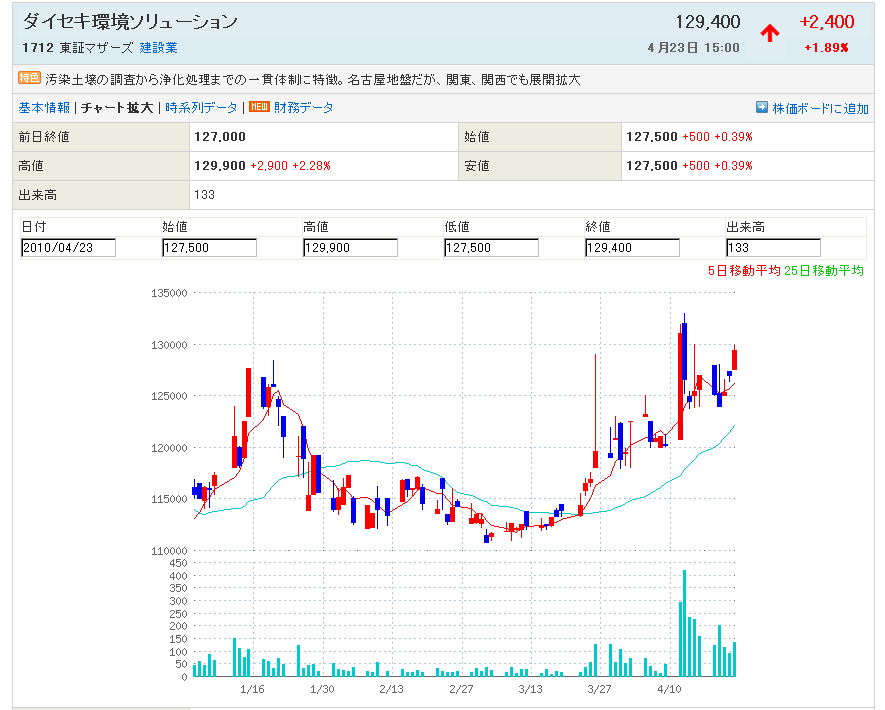
Task: Click the 25日移動平均 legend label
Action: click(824, 271)
